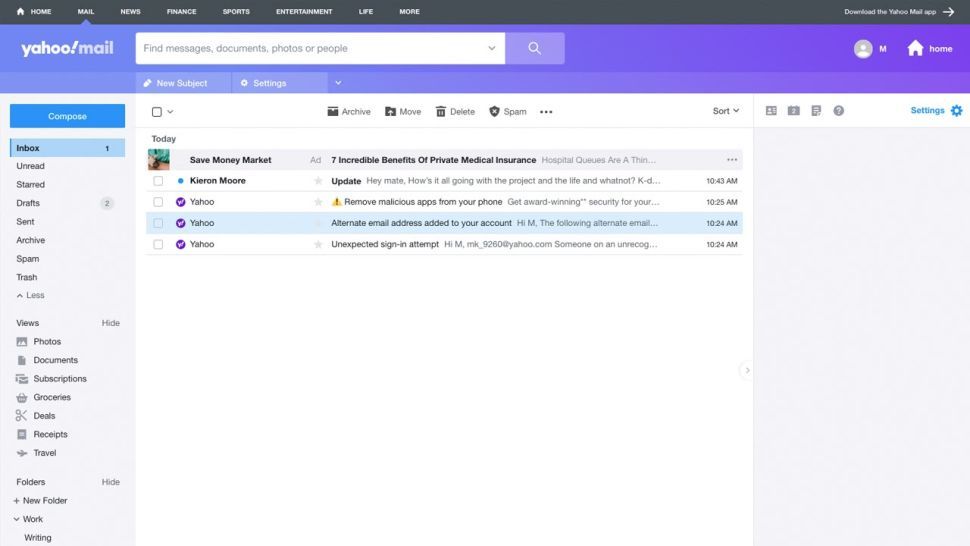Click the Delete trash icon
970x546 pixels.
pos(440,111)
